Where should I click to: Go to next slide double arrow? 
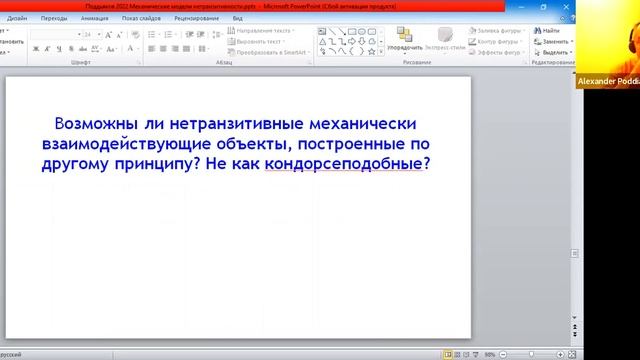click(x=575, y=334)
